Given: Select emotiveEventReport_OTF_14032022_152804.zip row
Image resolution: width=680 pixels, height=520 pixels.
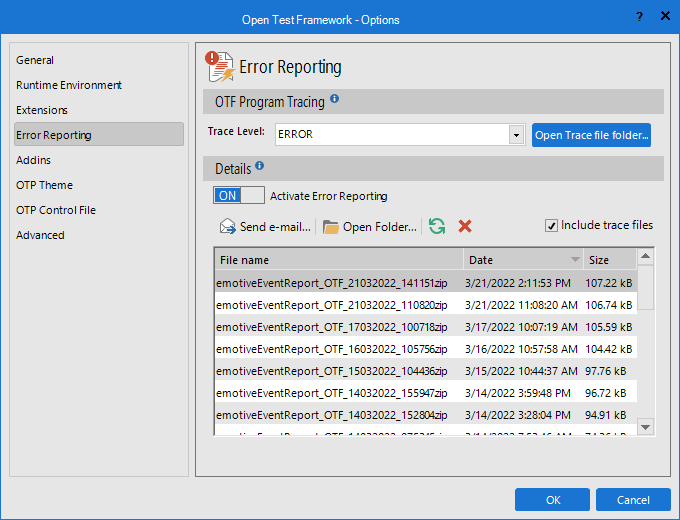Looking at the screenshot, I should point(426,415).
